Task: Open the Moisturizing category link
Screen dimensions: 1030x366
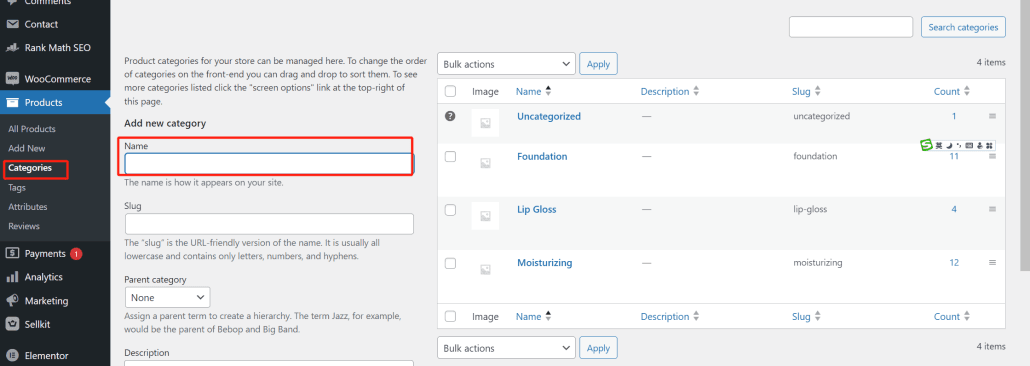Action: pyautogui.click(x=545, y=263)
